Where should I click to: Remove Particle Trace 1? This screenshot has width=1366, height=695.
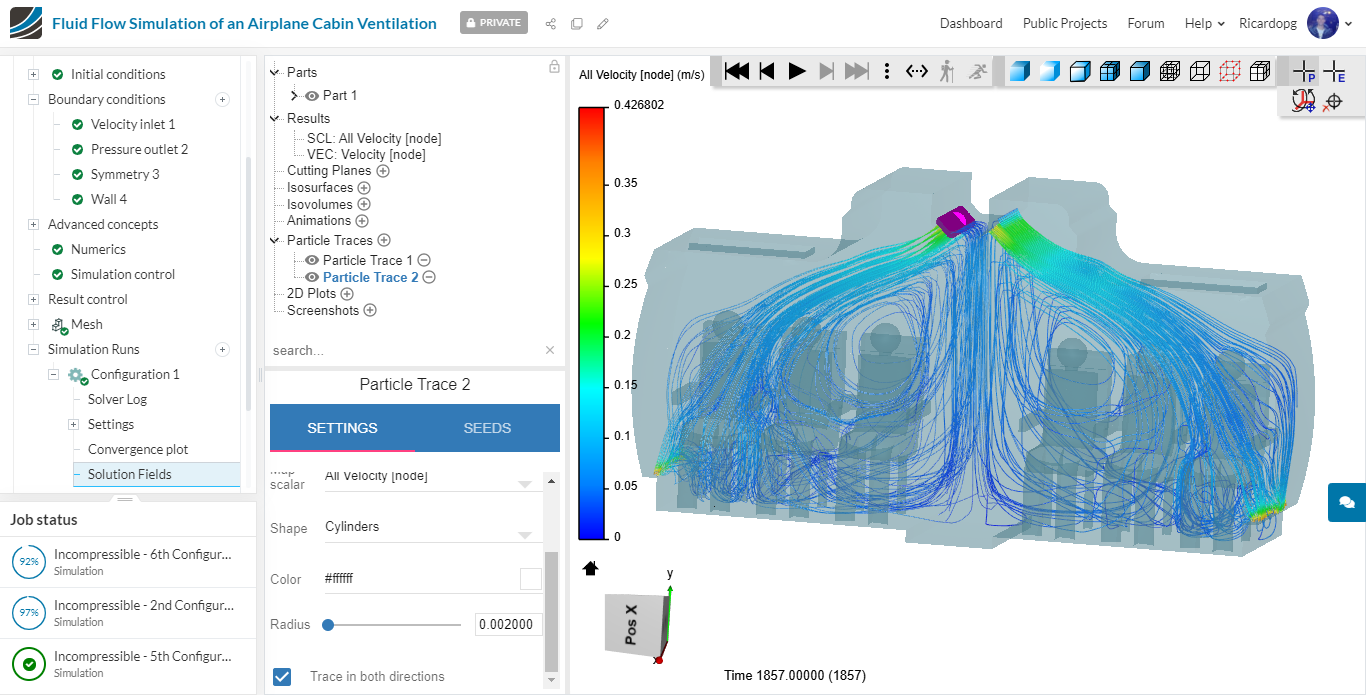(424, 260)
